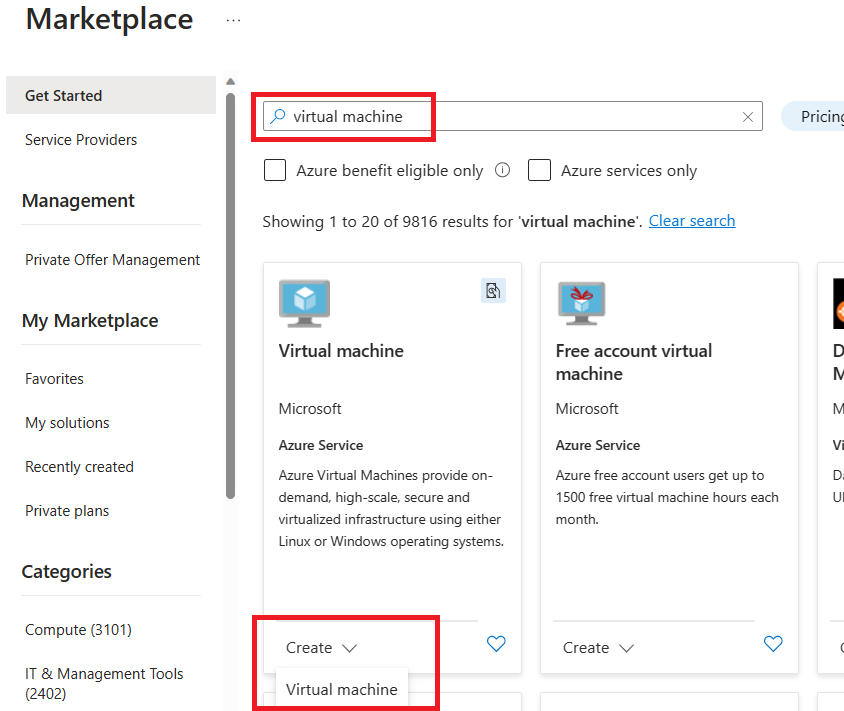Select Virtual machine from the Create menu
The image size is (844, 711).
point(340,689)
